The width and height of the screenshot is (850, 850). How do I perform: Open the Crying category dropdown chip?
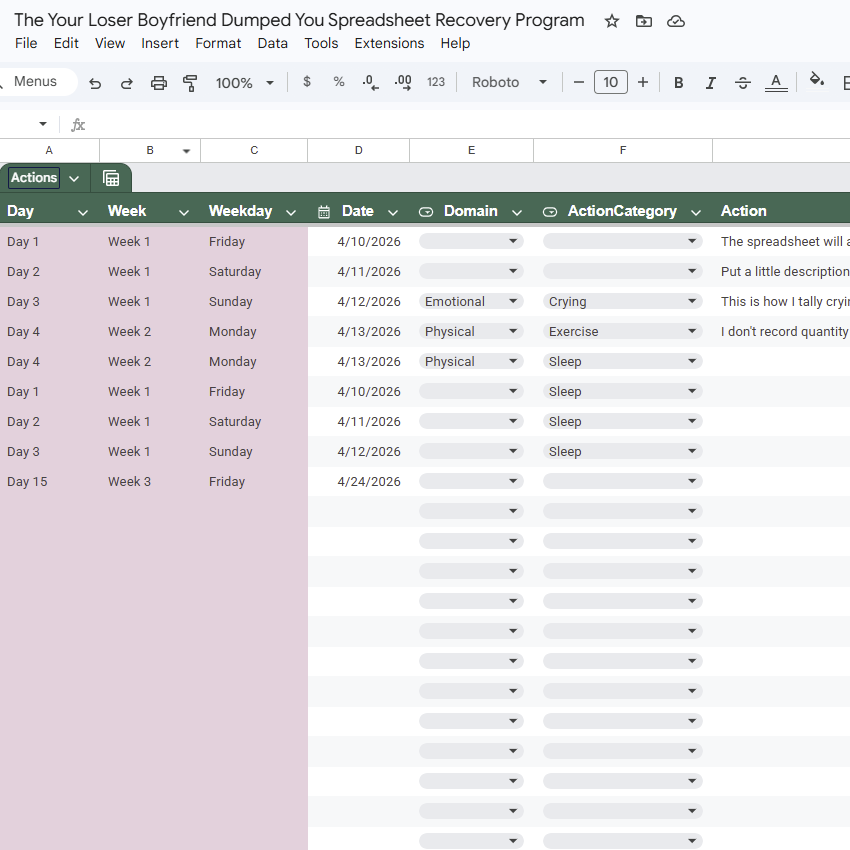(x=622, y=301)
